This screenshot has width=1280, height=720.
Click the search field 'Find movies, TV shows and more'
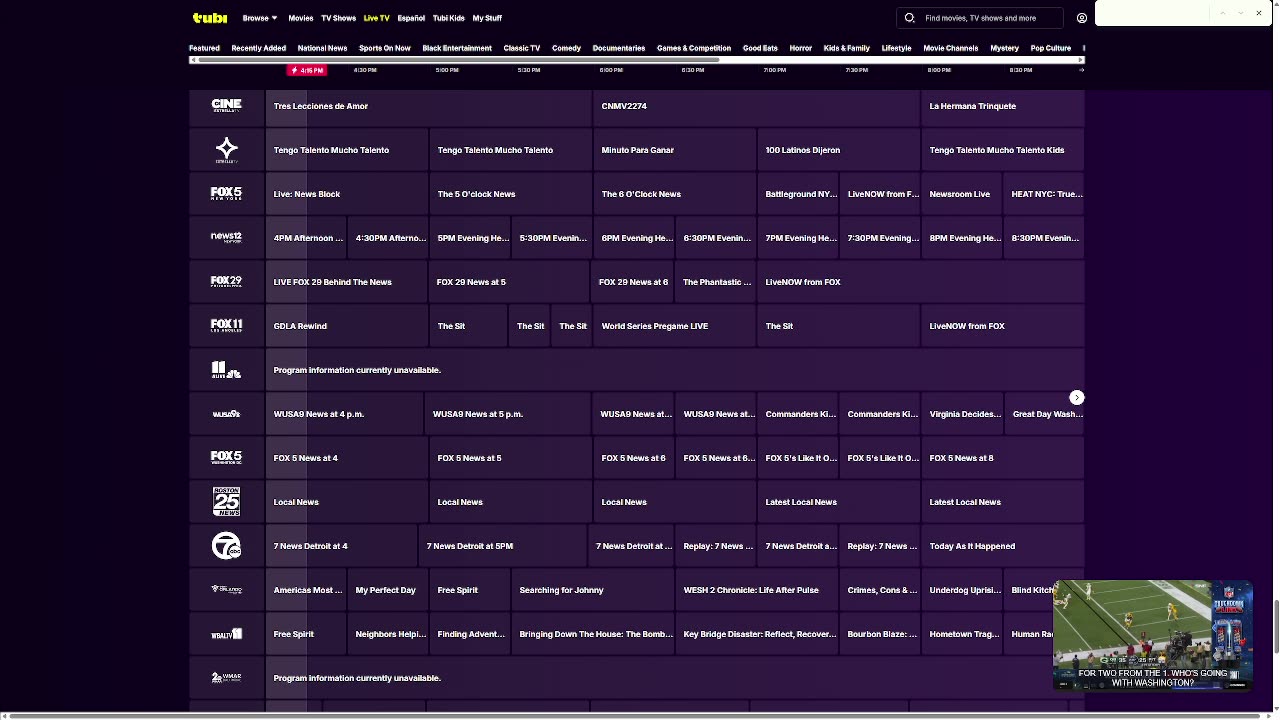[980, 18]
